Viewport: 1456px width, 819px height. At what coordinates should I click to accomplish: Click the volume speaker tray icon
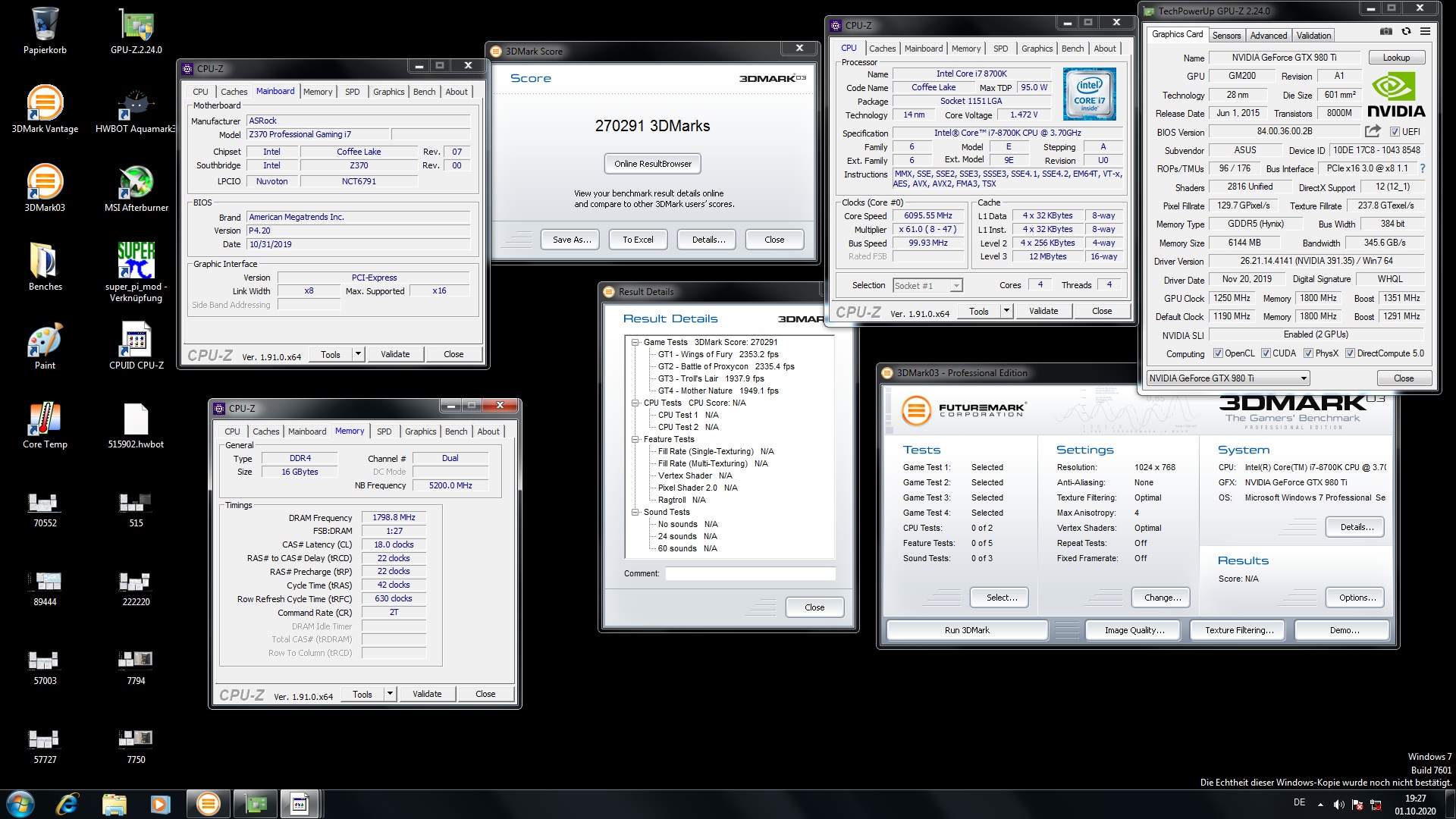[x=1338, y=805]
